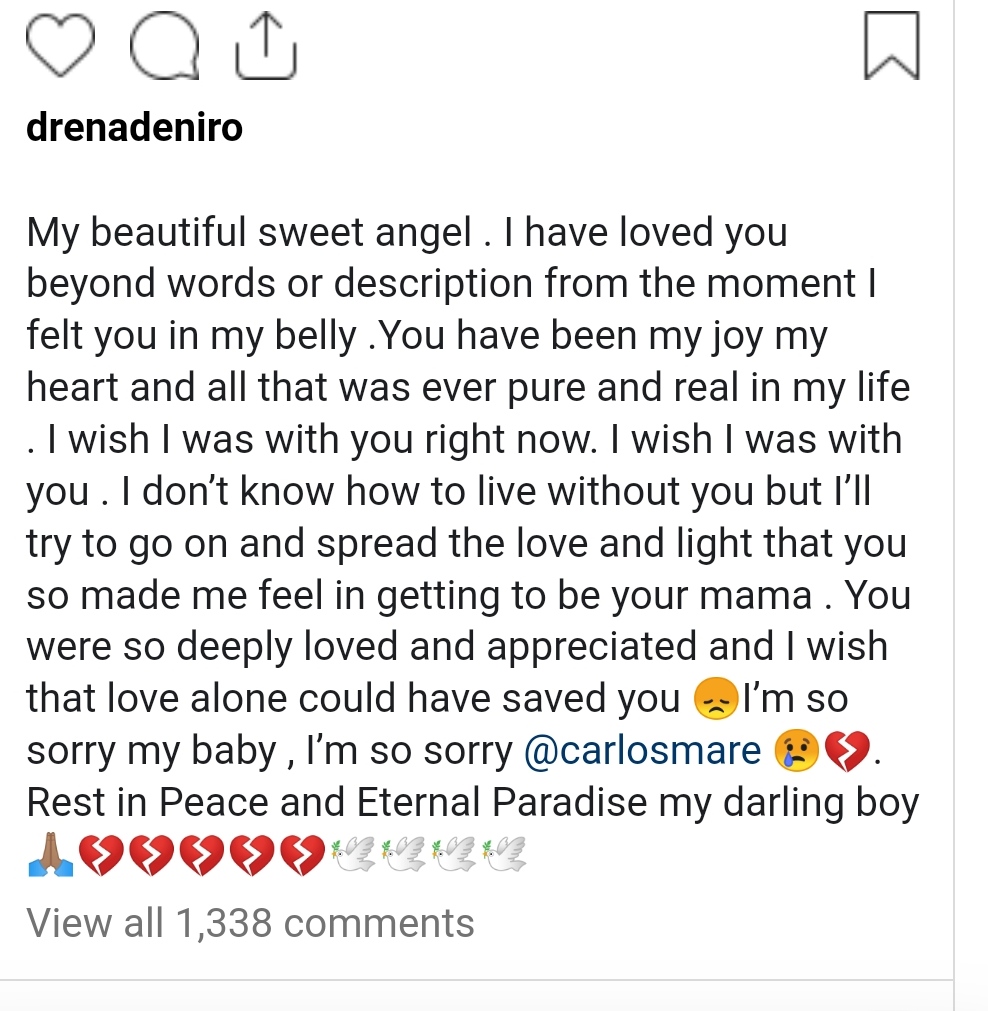Share the post using the upload arrow icon

[x=265, y=45]
